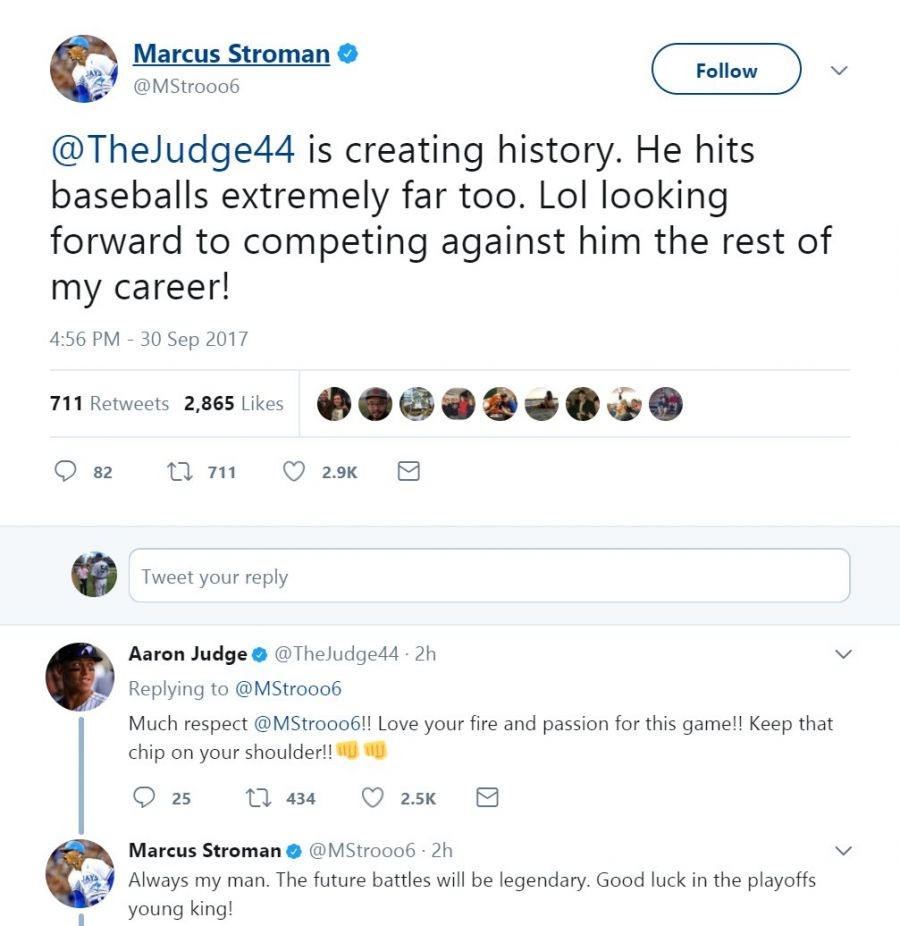The image size is (900, 926).
Task: Send main tweet via direct message icon
Action: point(408,471)
